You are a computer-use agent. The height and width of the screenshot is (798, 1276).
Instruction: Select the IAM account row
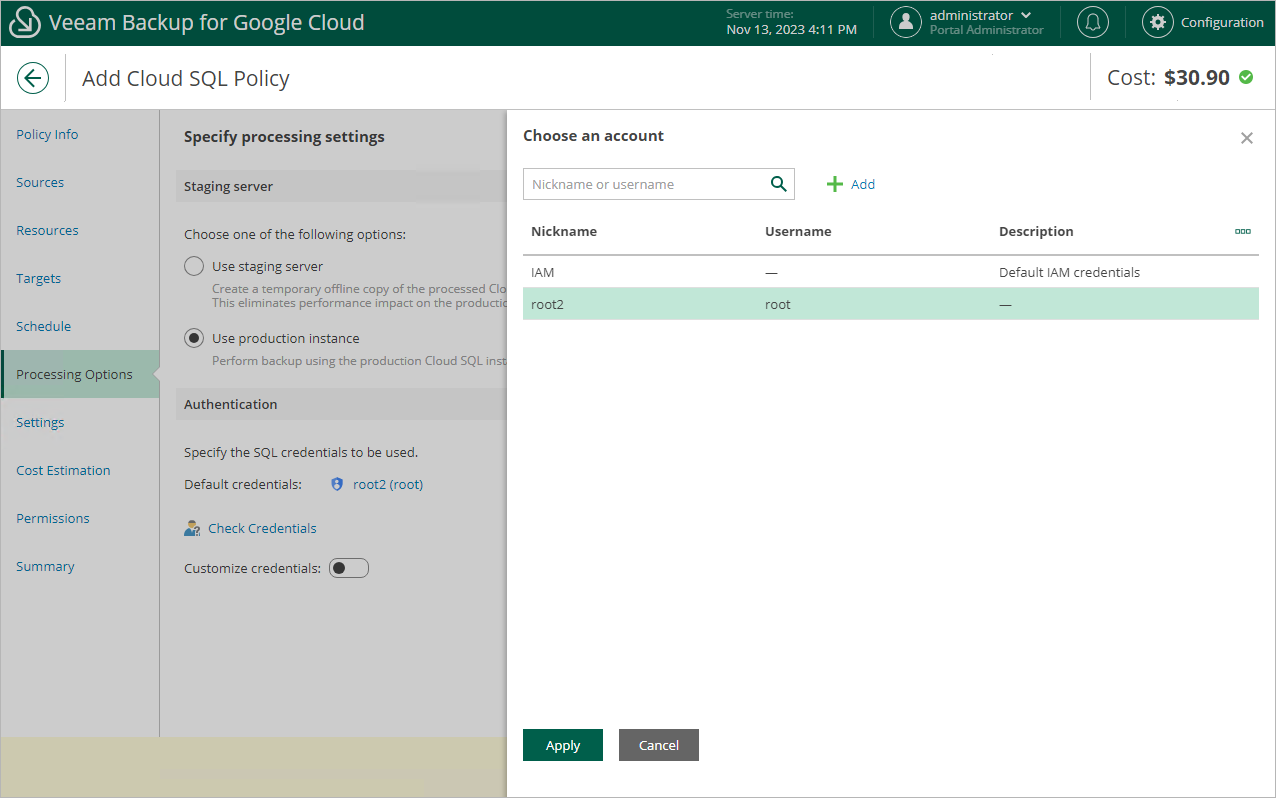pos(890,272)
